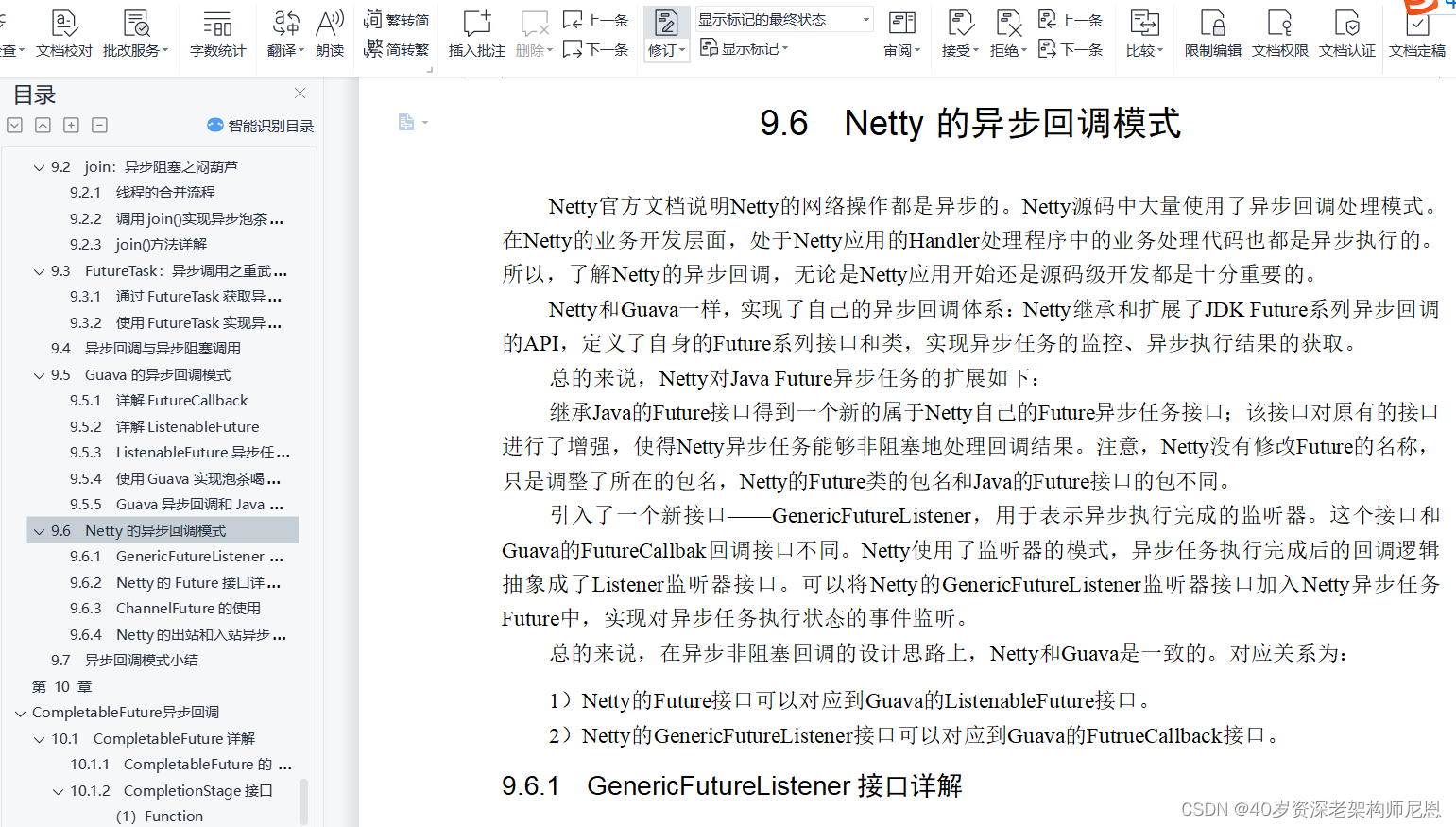This screenshot has width=1456, height=827.
Task: Click the plus icon in 目录 pane
Action: [x=71, y=125]
